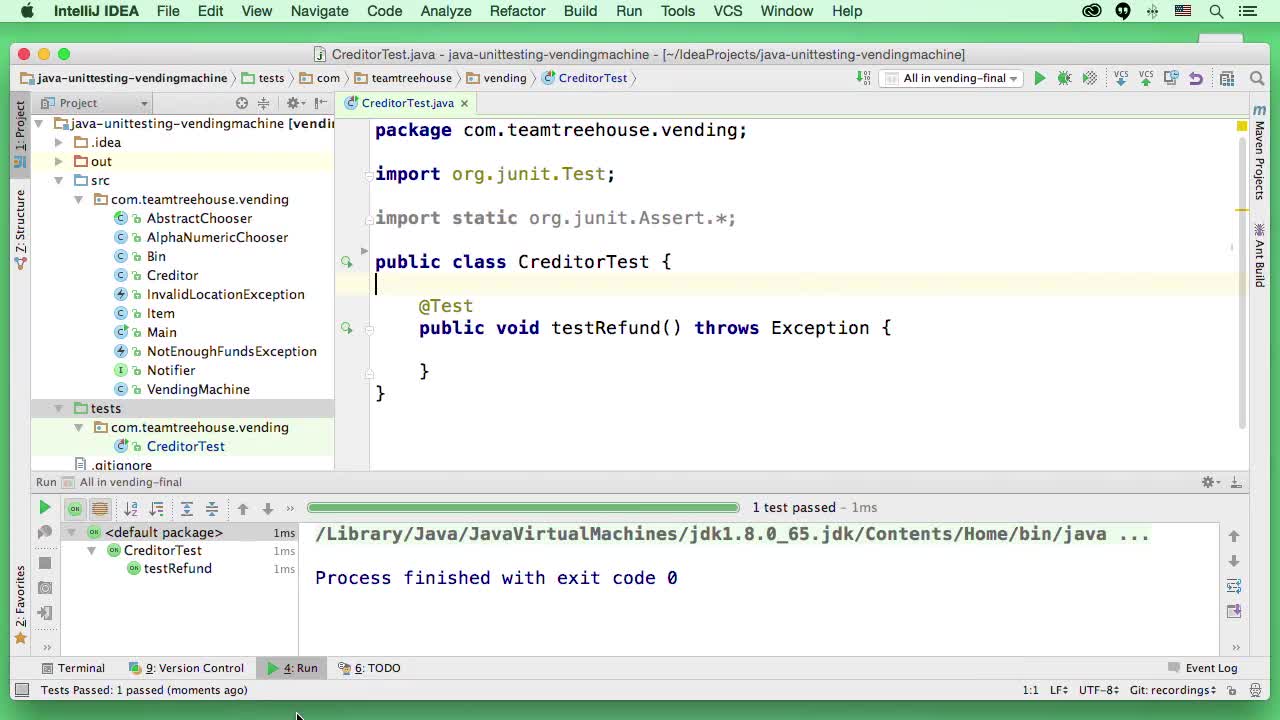Rerun the tests in the Run panel

(x=45, y=508)
